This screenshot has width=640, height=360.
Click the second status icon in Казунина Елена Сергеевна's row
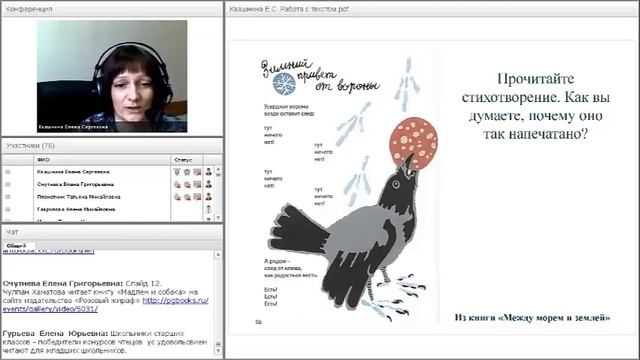(x=187, y=172)
